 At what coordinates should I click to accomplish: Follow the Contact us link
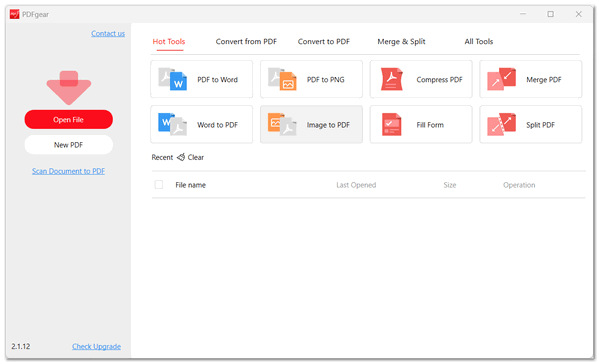(x=108, y=34)
